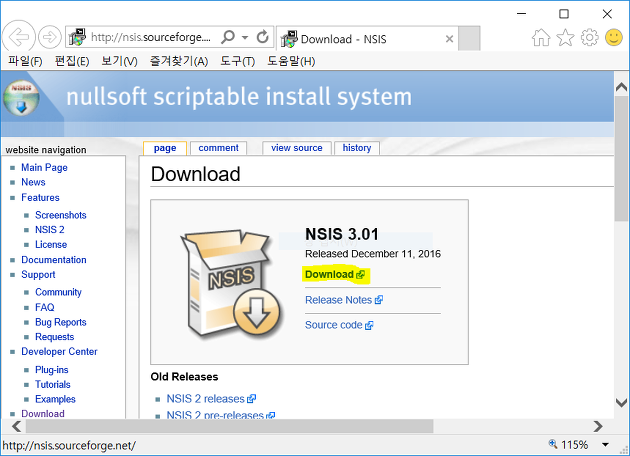The width and height of the screenshot is (630, 456).
Task: Open a new tab button
Action: tap(469, 39)
